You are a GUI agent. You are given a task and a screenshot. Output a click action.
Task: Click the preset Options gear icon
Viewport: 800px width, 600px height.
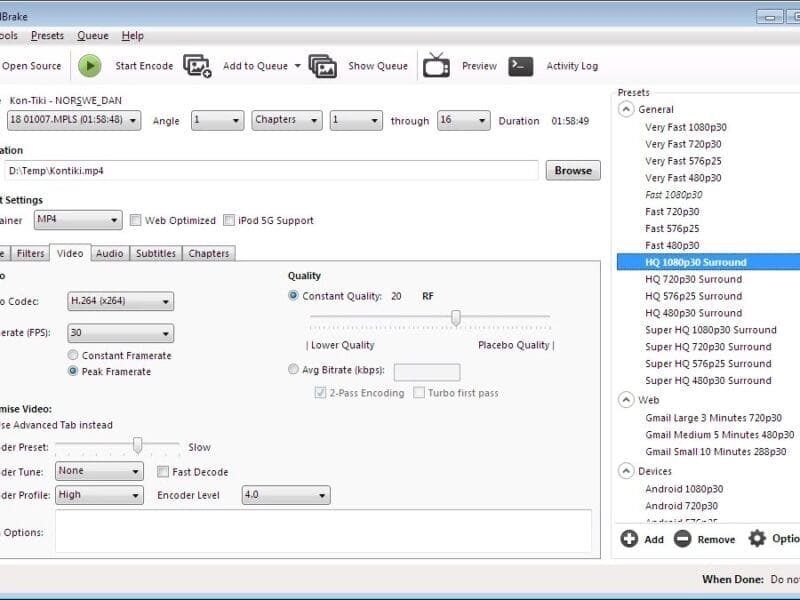coord(757,539)
